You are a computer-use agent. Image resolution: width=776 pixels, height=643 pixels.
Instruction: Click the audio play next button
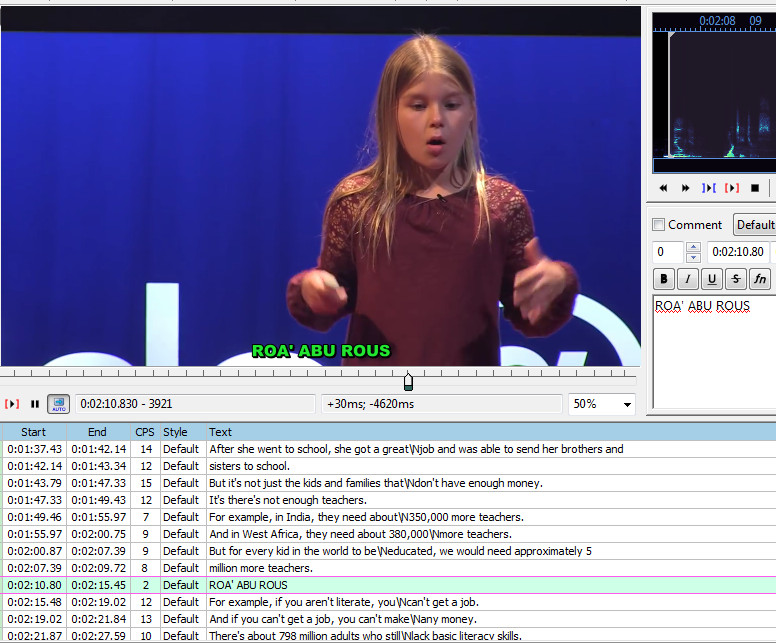tap(685, 188)
